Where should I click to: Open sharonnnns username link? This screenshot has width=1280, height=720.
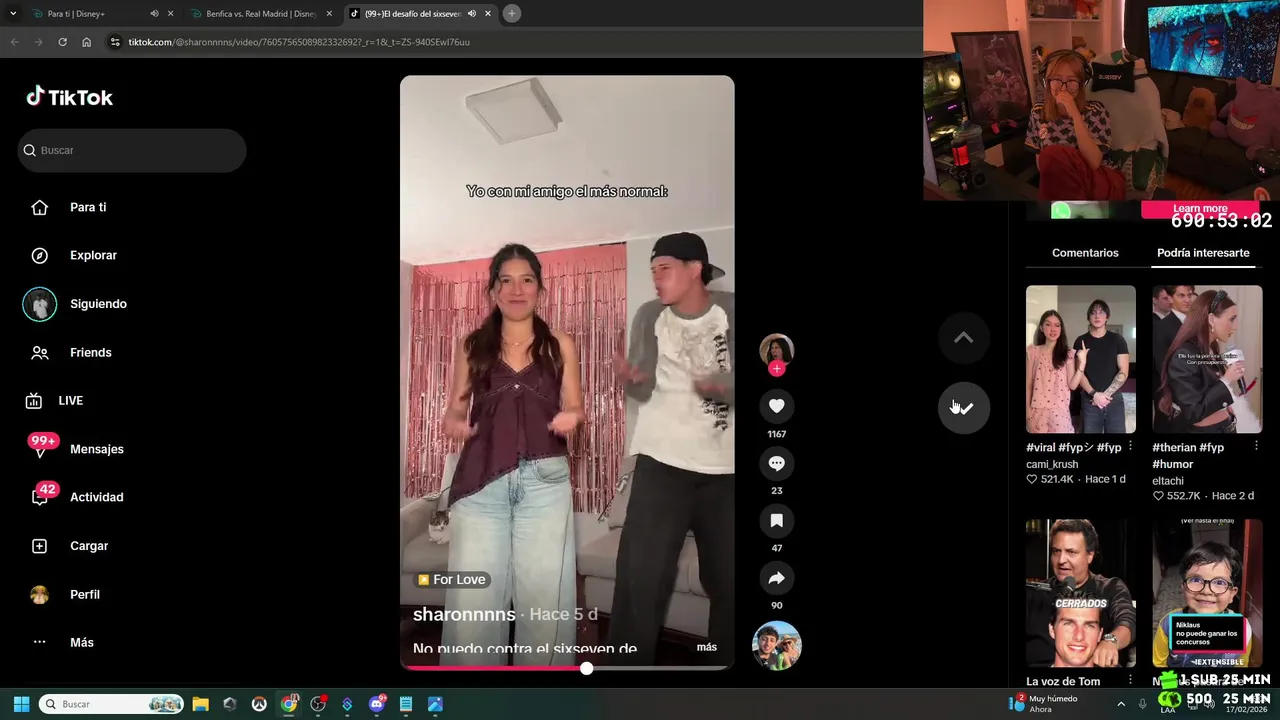(464, 614)
